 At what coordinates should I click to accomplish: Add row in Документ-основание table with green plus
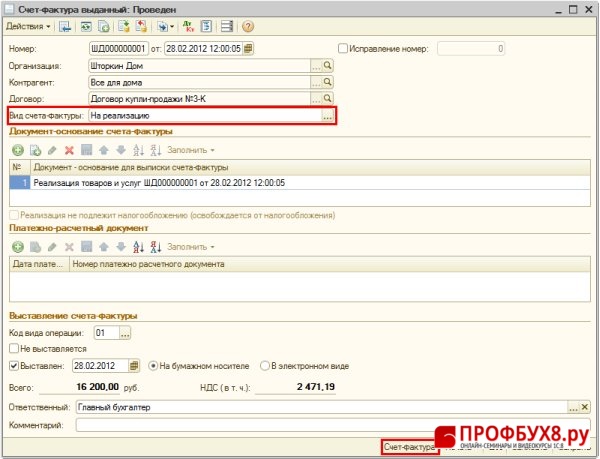[17, 150]
